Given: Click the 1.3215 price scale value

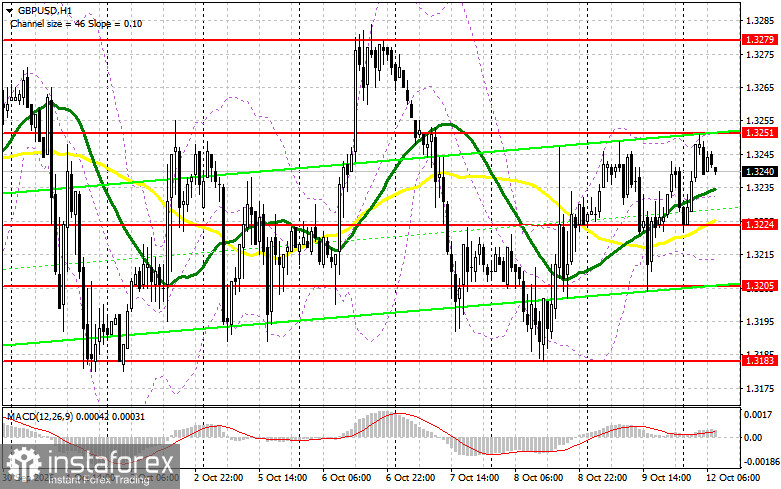Looking at the screenshot, I should [x=761, y=254].
